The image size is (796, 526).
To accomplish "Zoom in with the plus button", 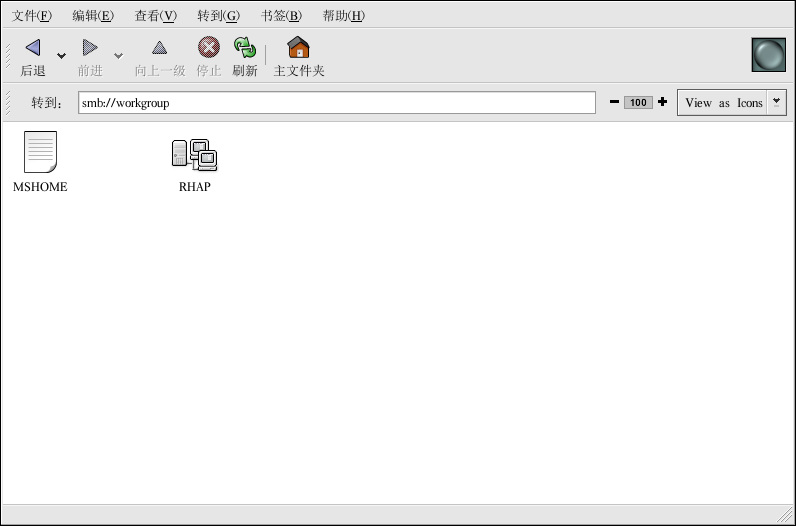I will click(x=662, y=102).
